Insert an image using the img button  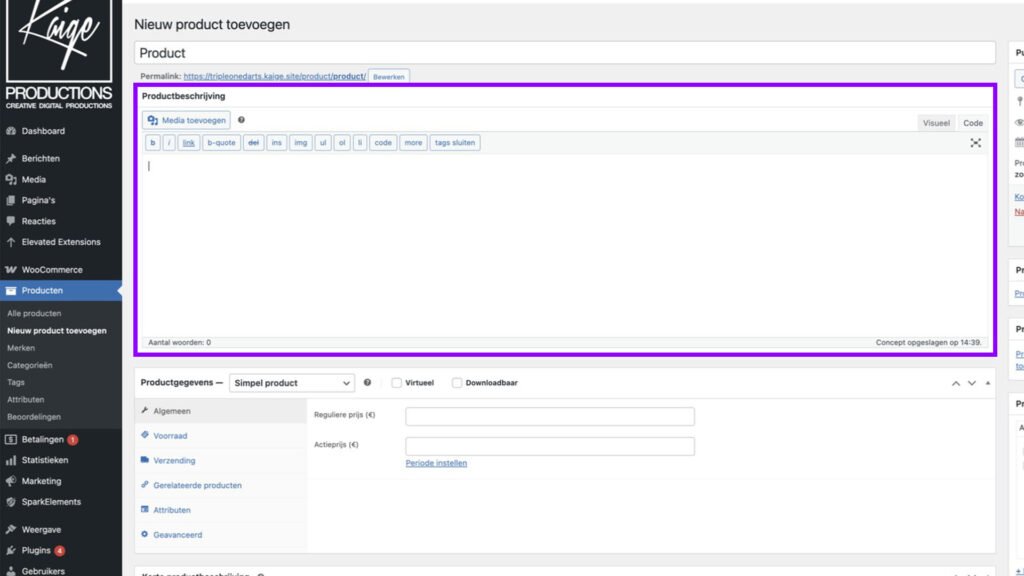point(300,142)
